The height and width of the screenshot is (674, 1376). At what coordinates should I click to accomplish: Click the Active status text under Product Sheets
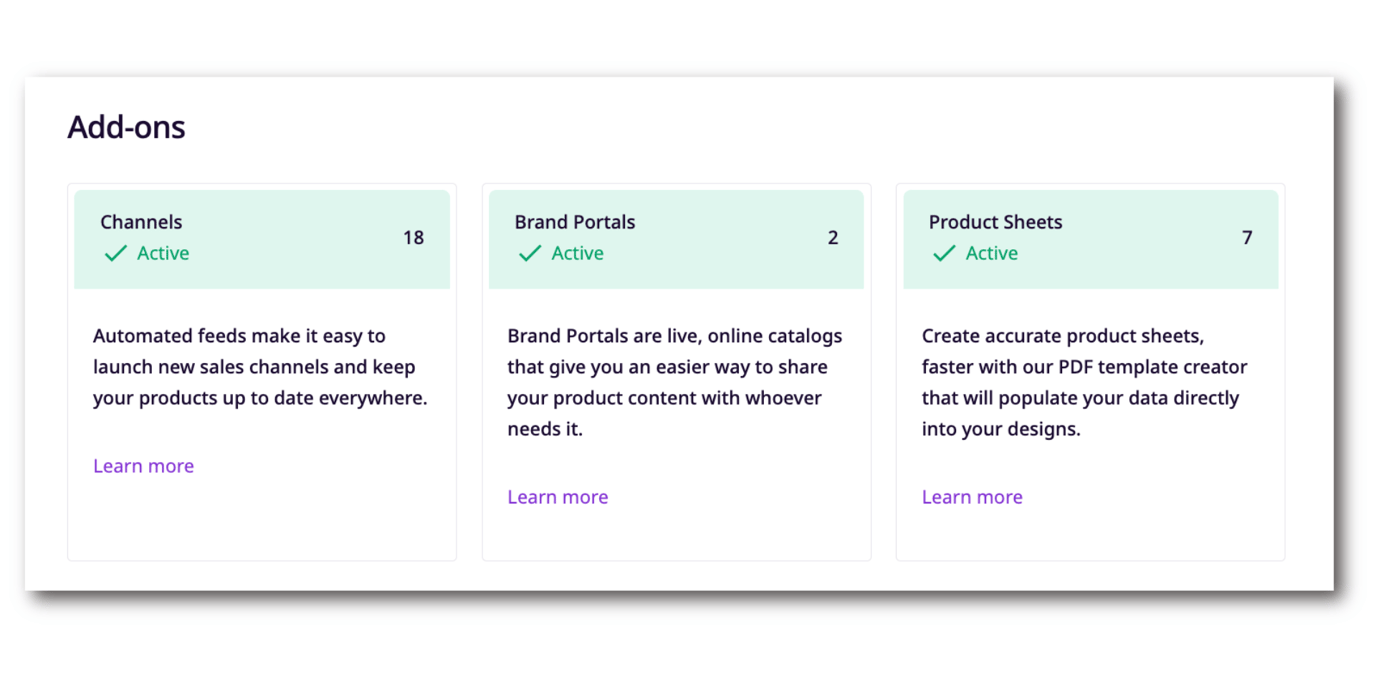point(991,254)
